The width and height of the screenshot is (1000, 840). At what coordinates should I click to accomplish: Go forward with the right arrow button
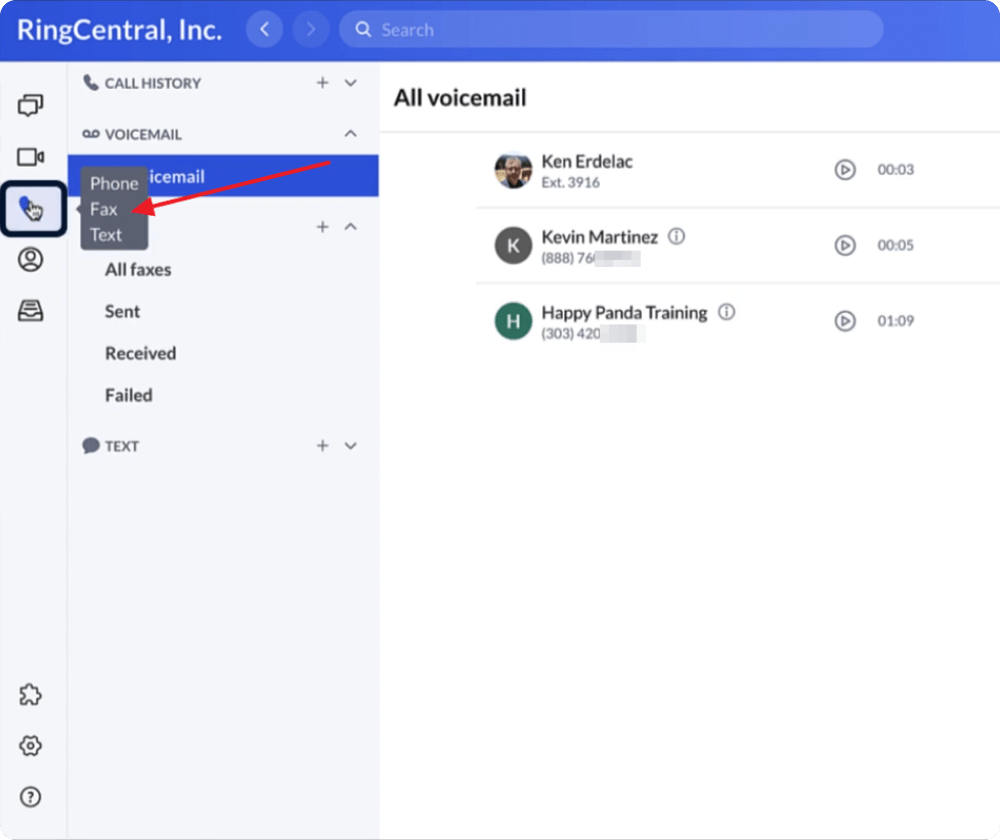[311, 29]
